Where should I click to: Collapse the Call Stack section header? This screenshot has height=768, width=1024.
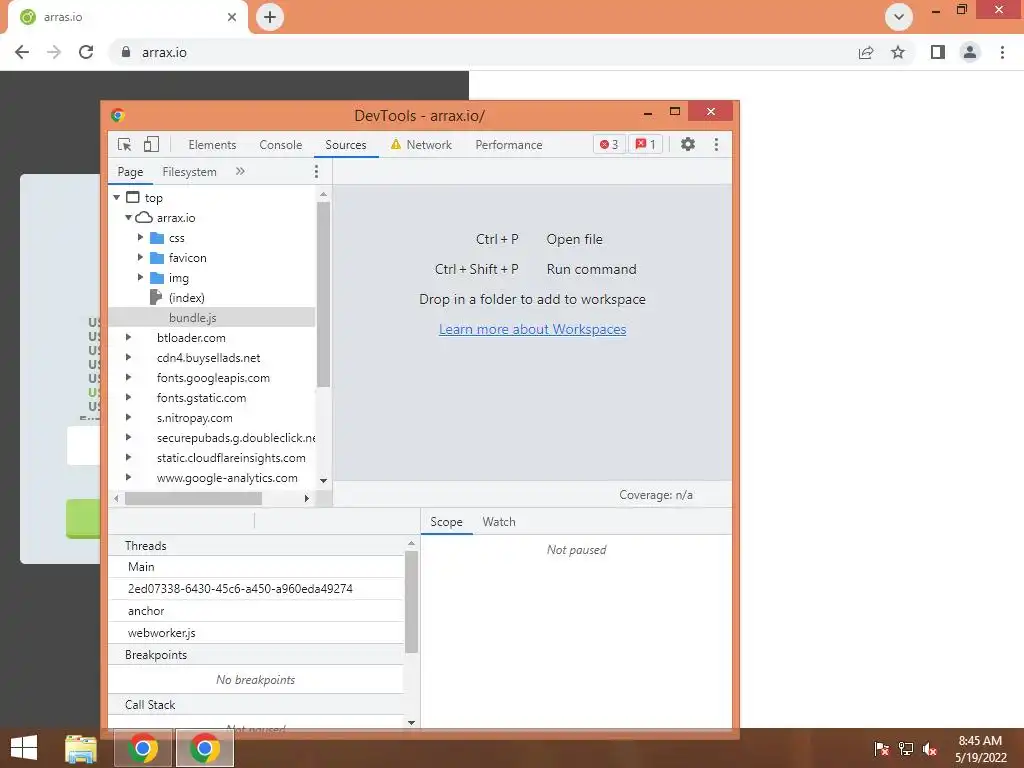tap(256, 705)
